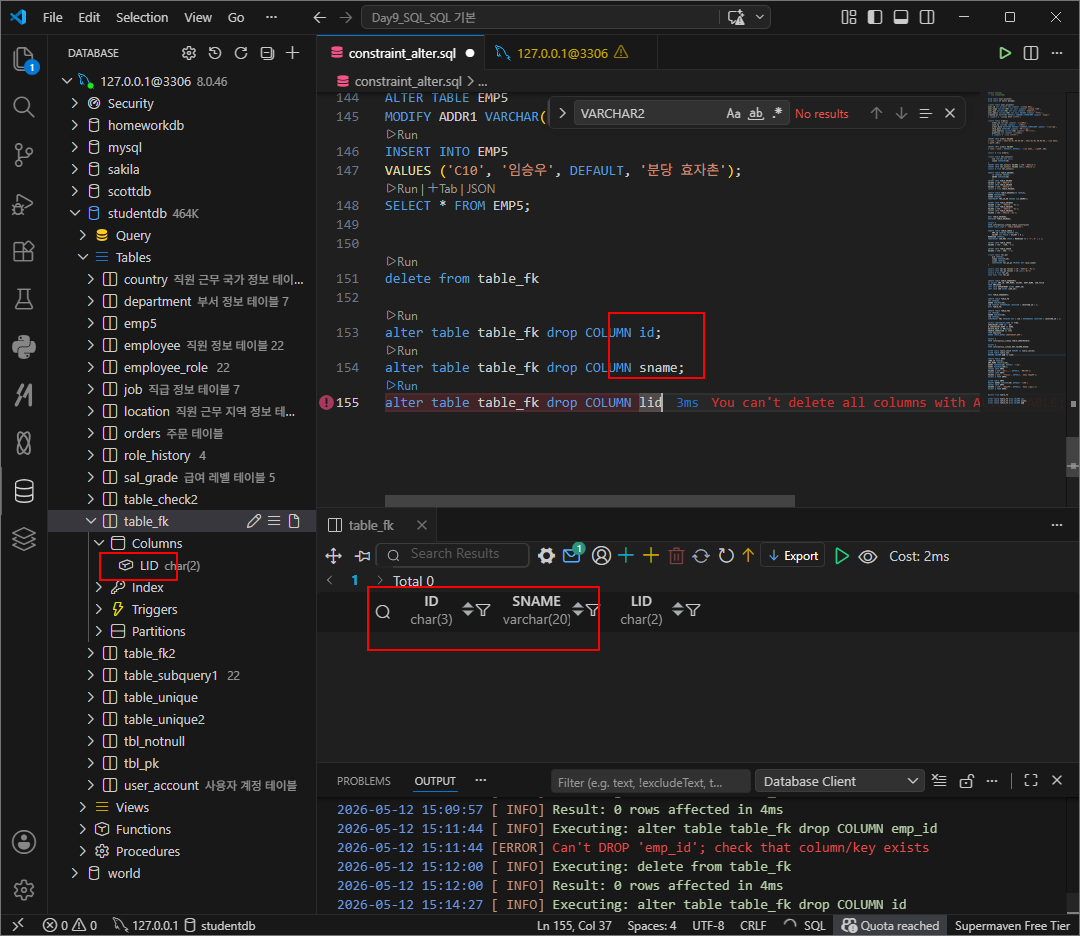This screenshot has height=936, width=1080.
Task: Toggle view eye icon in results toolbar
Action: pyautogui.click(x=868, y=557)
